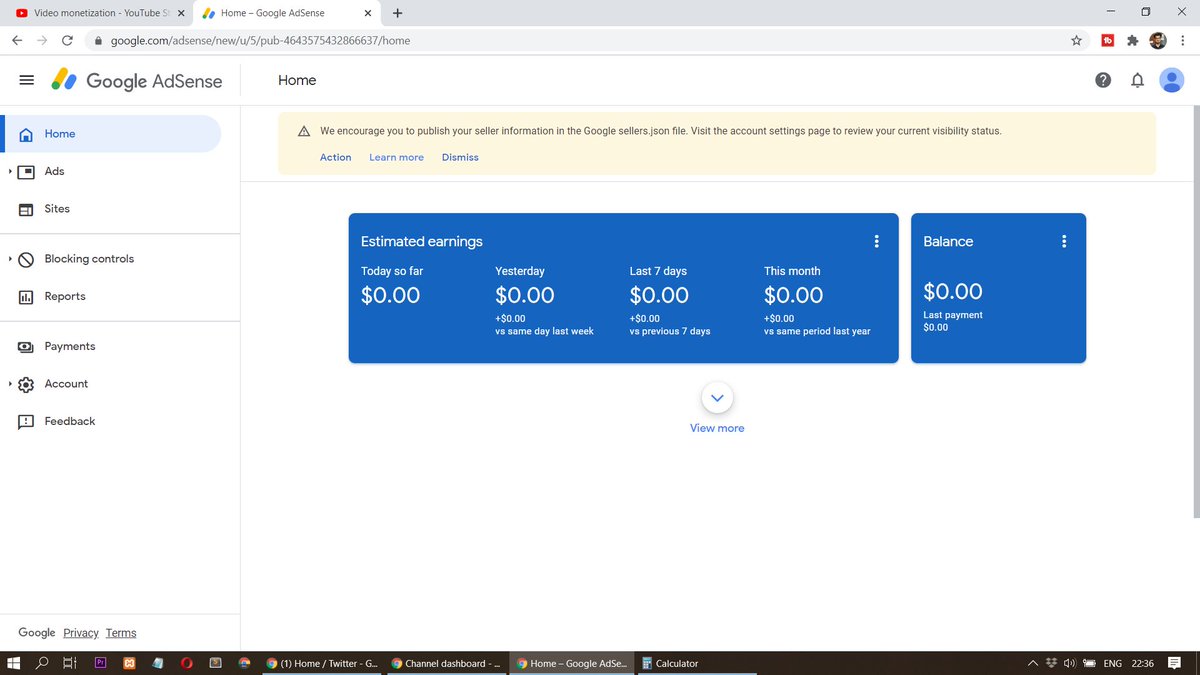This screenshot has height=675, width=1200.
Task: Dismiss the sellers.json notice
Action: pyautogui.click(x=460, y=157)
